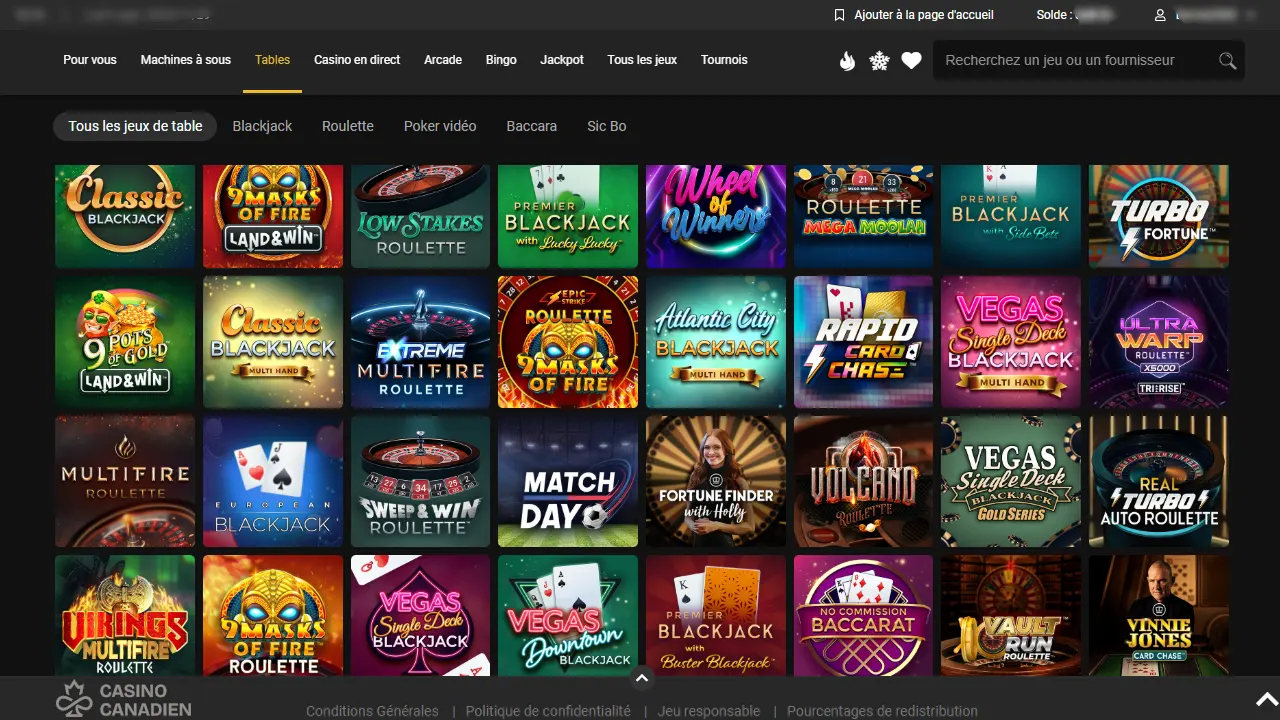Open Real Turbo Auto Roulette
Image resolution: width=1280 pixels, height=720 pixels.
[x=1159, y=482]
